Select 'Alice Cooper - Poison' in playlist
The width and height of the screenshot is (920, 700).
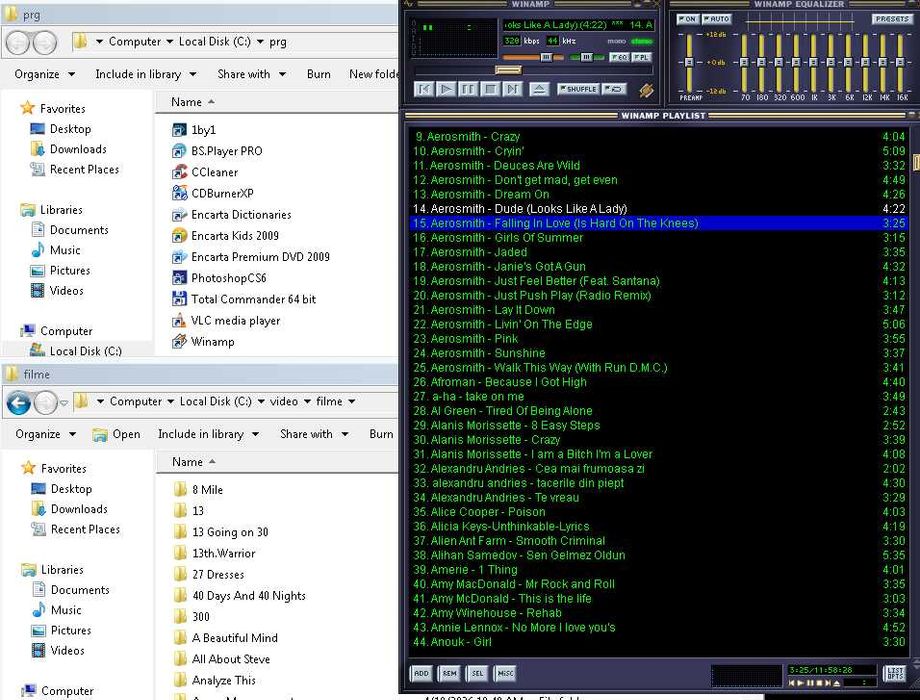659,512
